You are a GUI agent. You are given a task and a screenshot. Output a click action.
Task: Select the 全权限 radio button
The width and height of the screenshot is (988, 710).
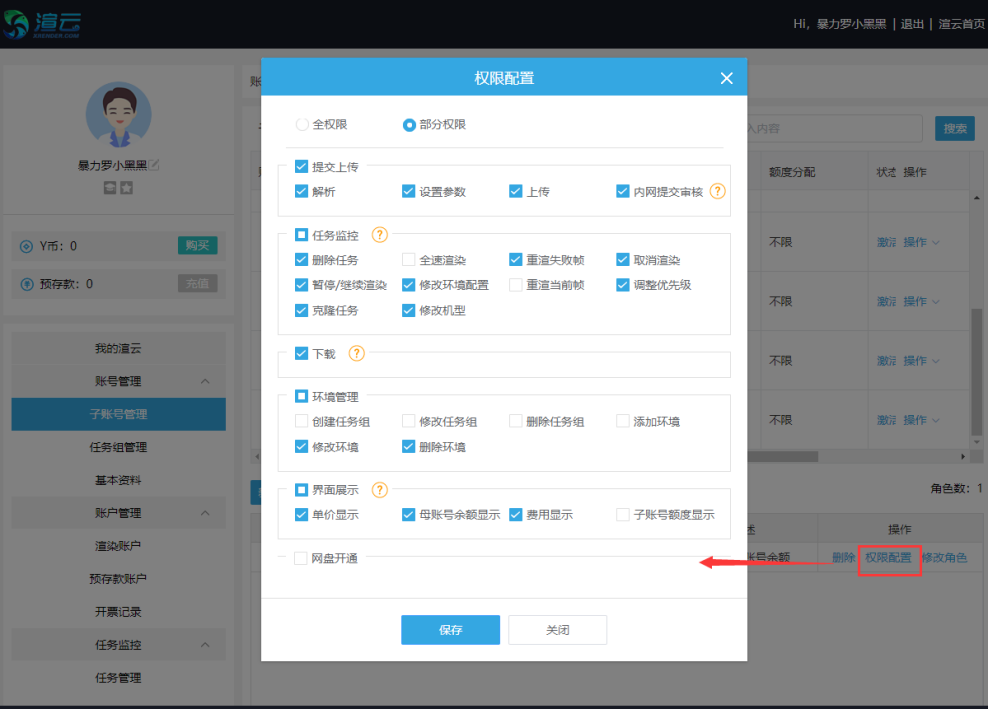[300, 125]
